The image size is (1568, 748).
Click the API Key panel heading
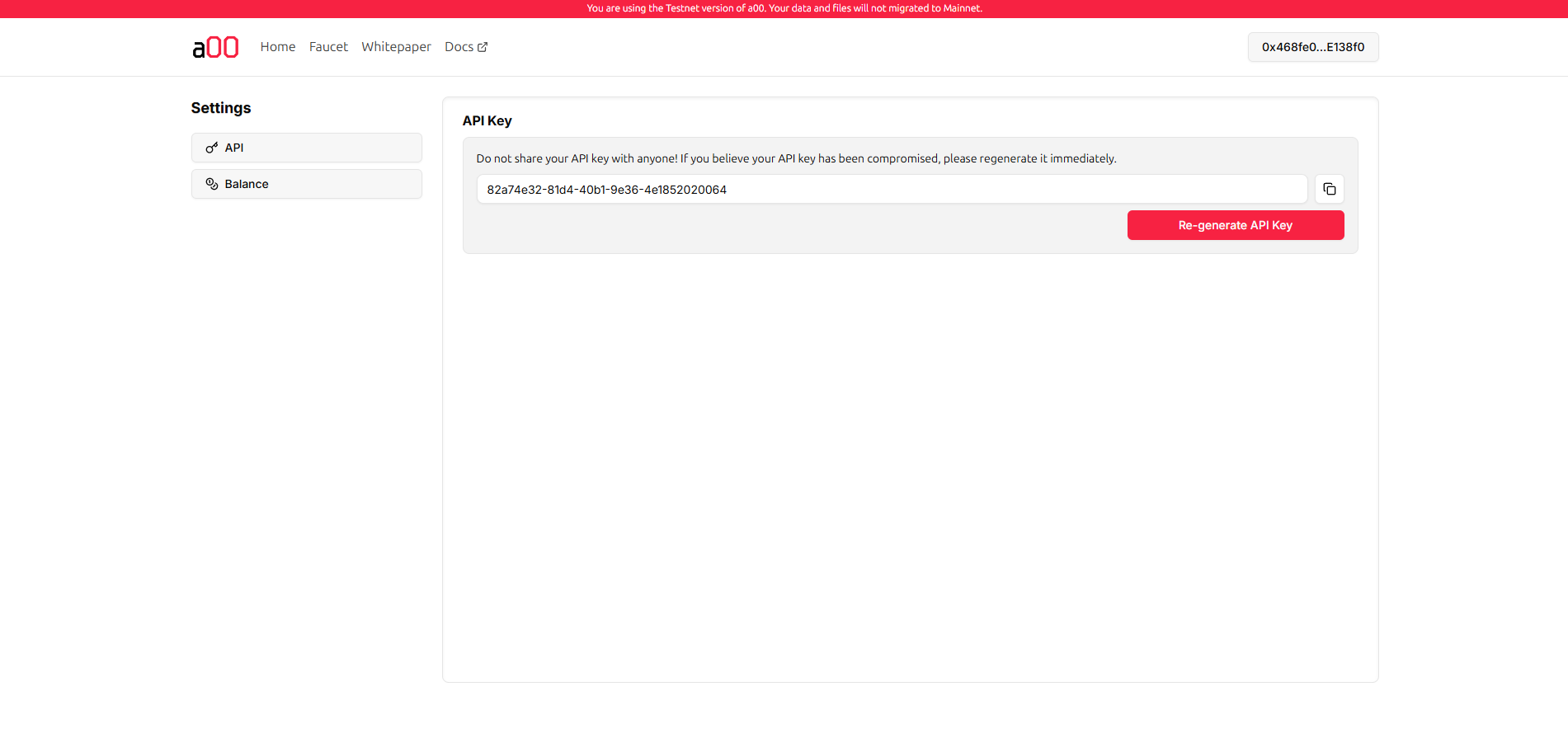click(x=487, y=120)
